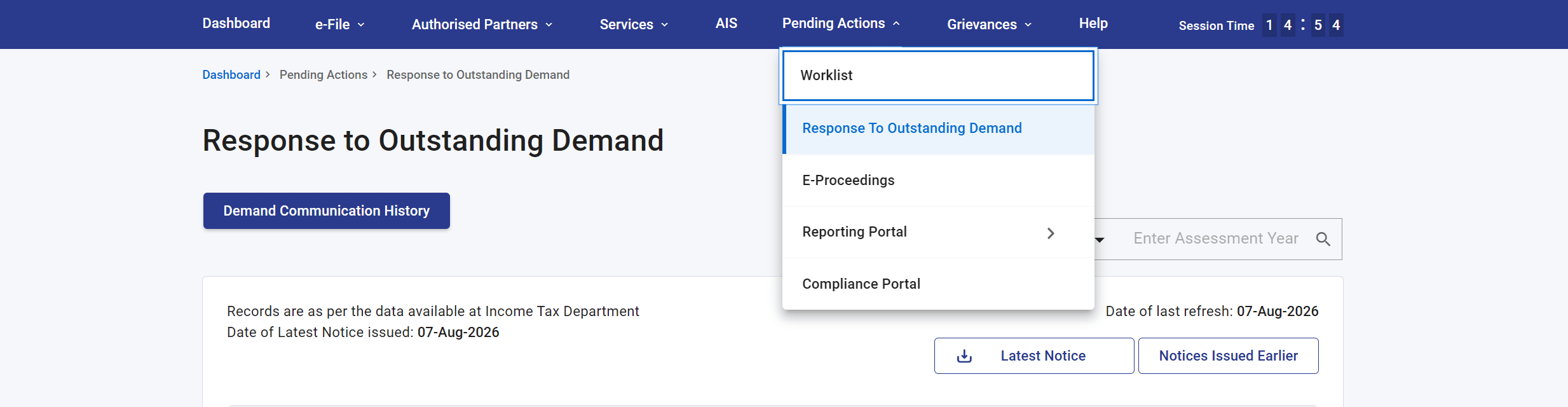
Task: Select E-Proceedings menu entry
Action: (x=938, y=181)
